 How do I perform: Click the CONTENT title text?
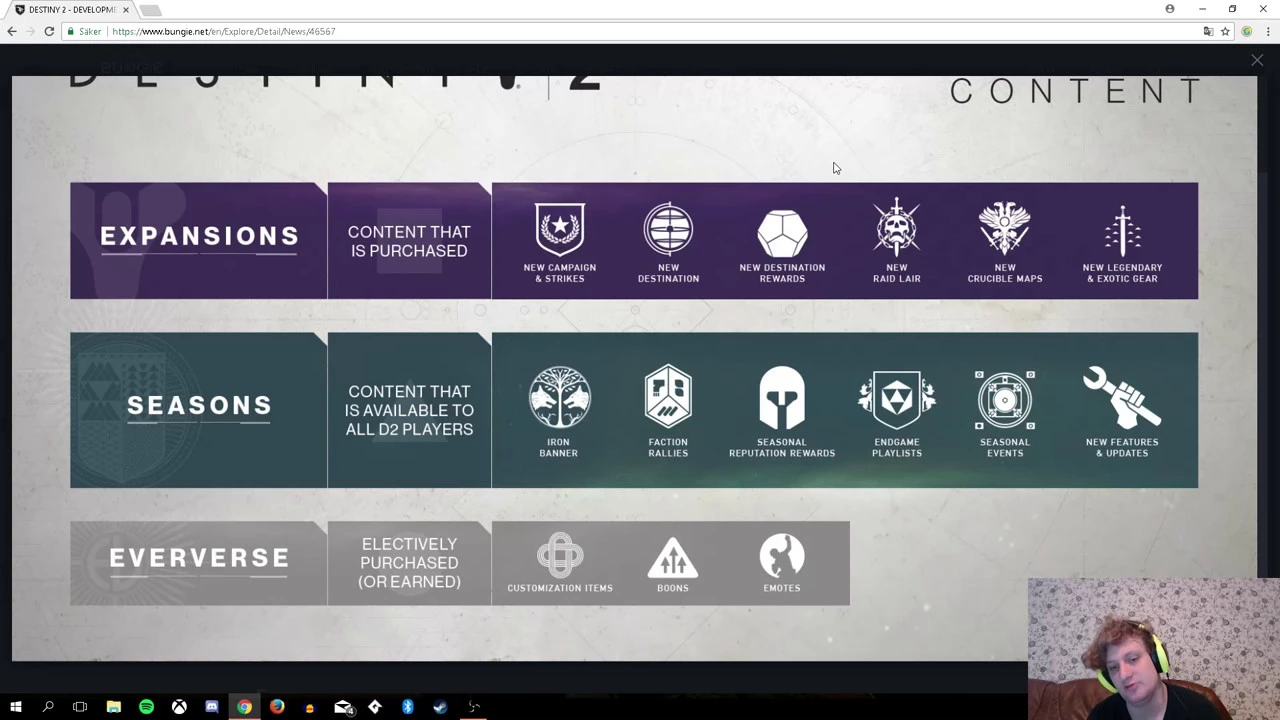point(1076,91)
